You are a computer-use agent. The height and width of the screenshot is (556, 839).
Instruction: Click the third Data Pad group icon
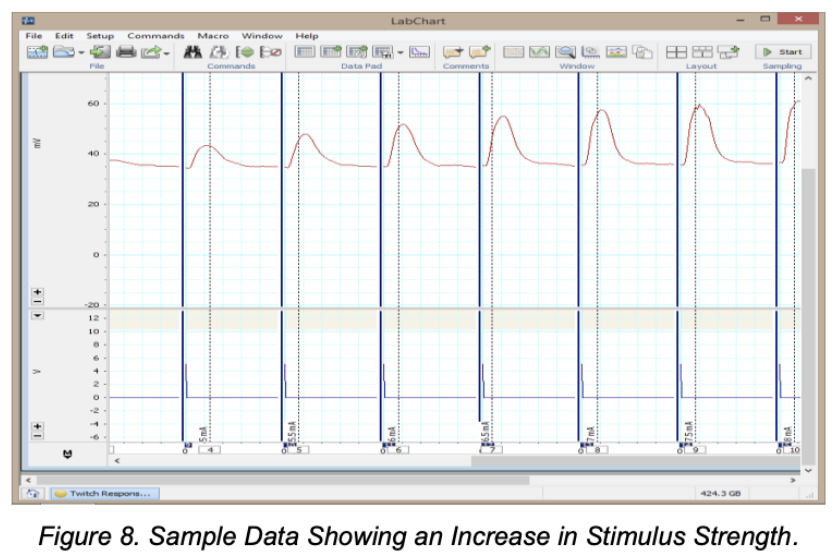coord(357,52)
